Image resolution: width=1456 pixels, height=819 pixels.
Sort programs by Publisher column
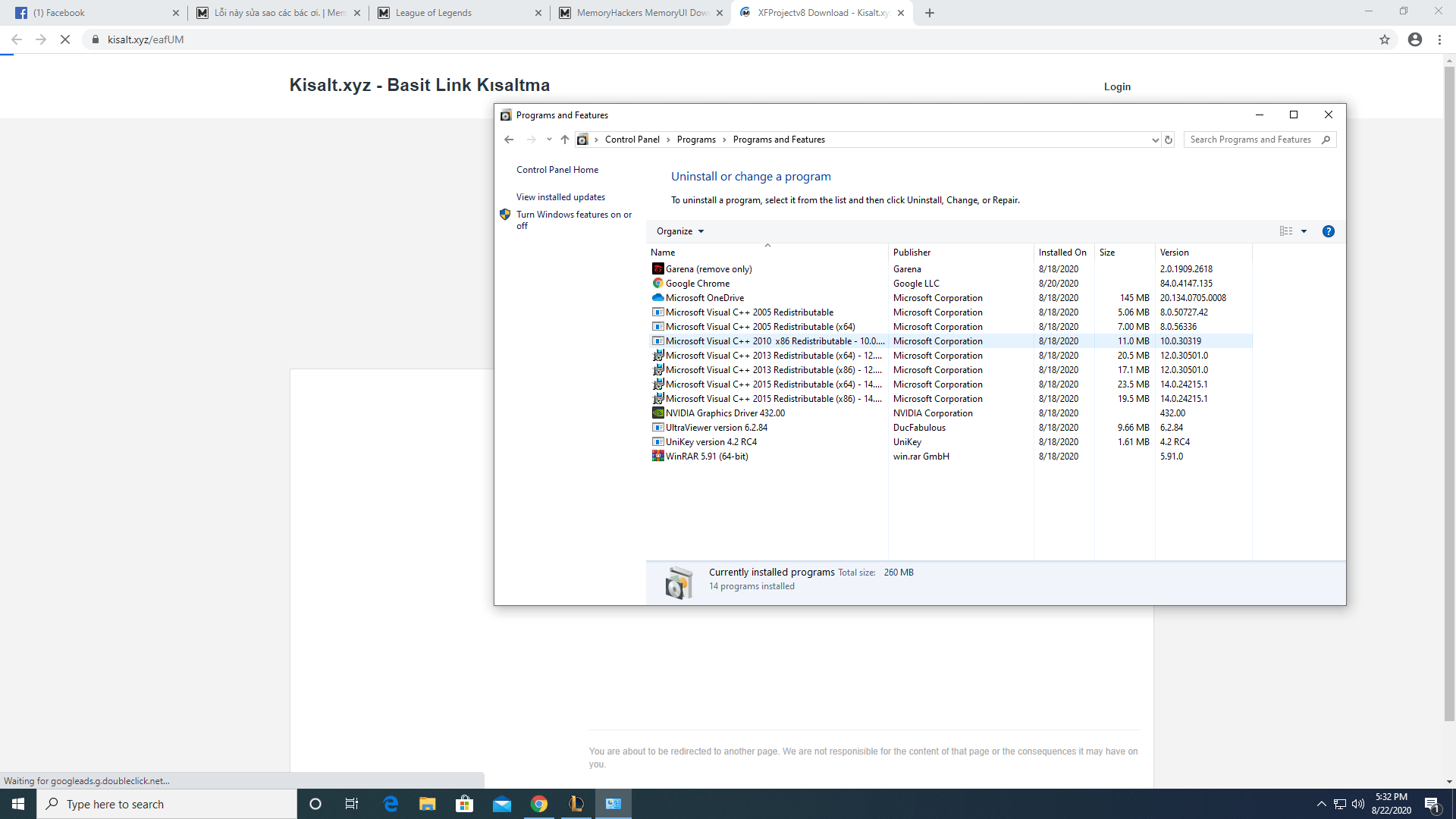(x=961, y=253)
